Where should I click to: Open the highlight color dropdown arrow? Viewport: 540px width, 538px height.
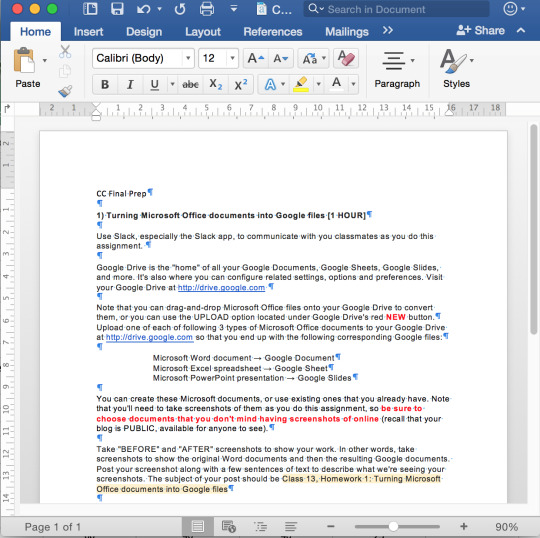tap(319, 84)
